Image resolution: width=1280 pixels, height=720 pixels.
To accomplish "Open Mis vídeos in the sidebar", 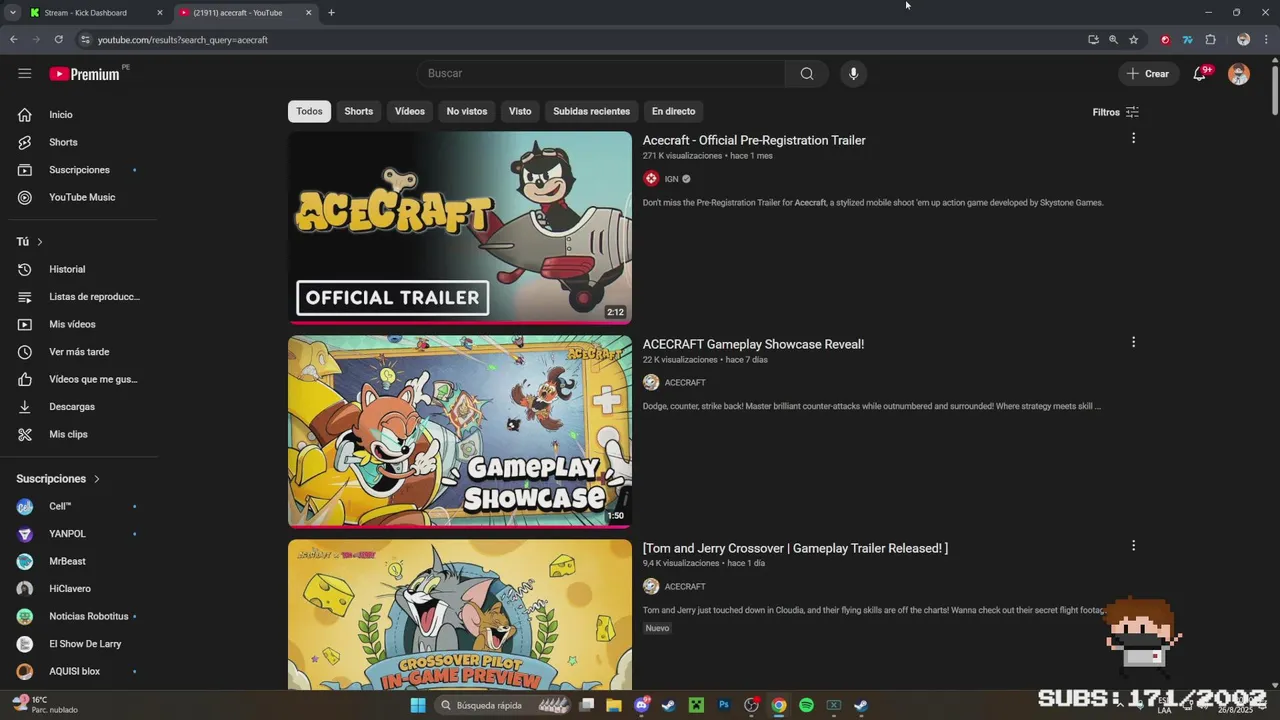I will (78, 324).
